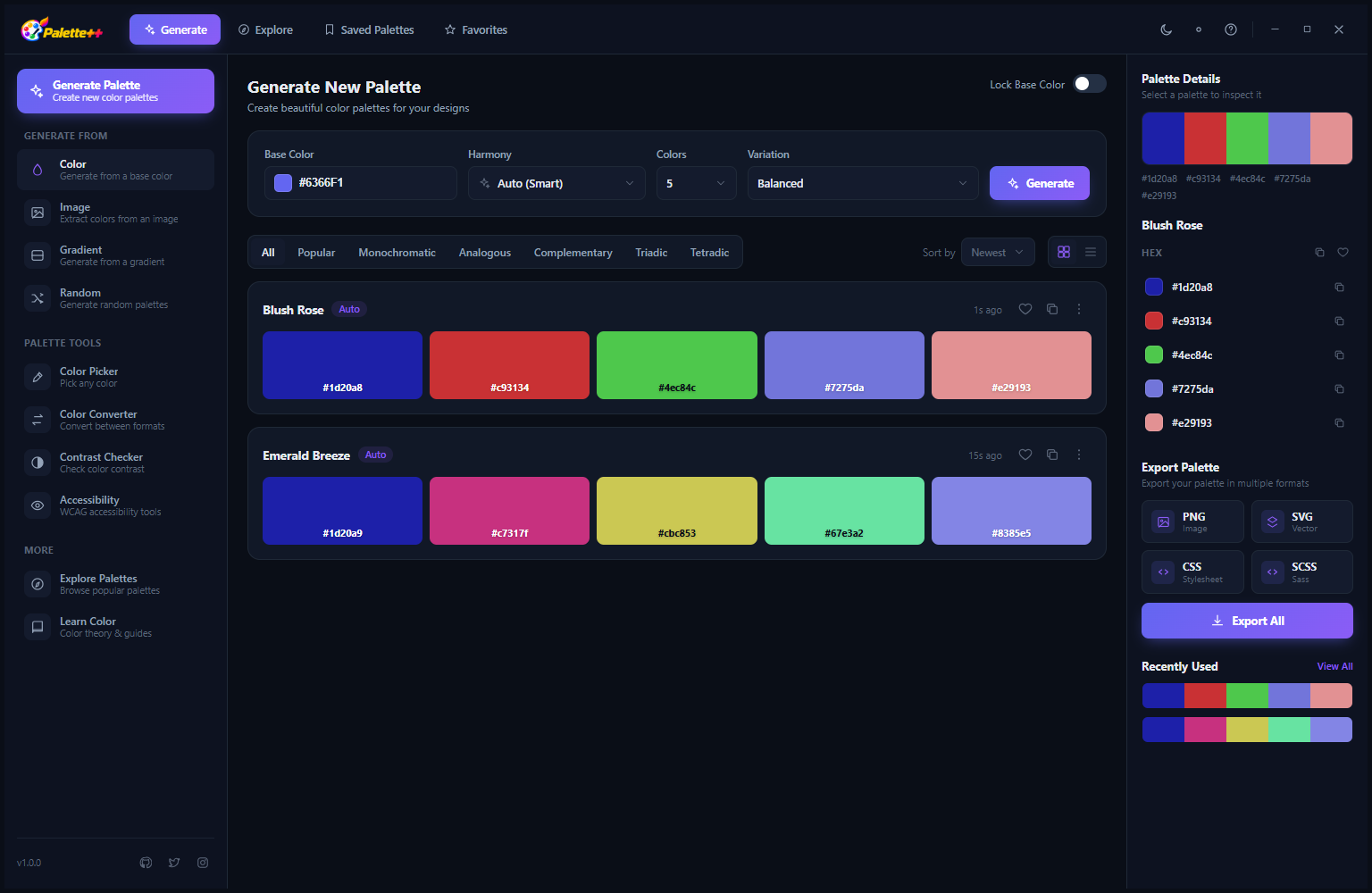Open GitHub icon in sidebar footer
The height and width of the screenshot is (893, 1372).
coord(146,863)
